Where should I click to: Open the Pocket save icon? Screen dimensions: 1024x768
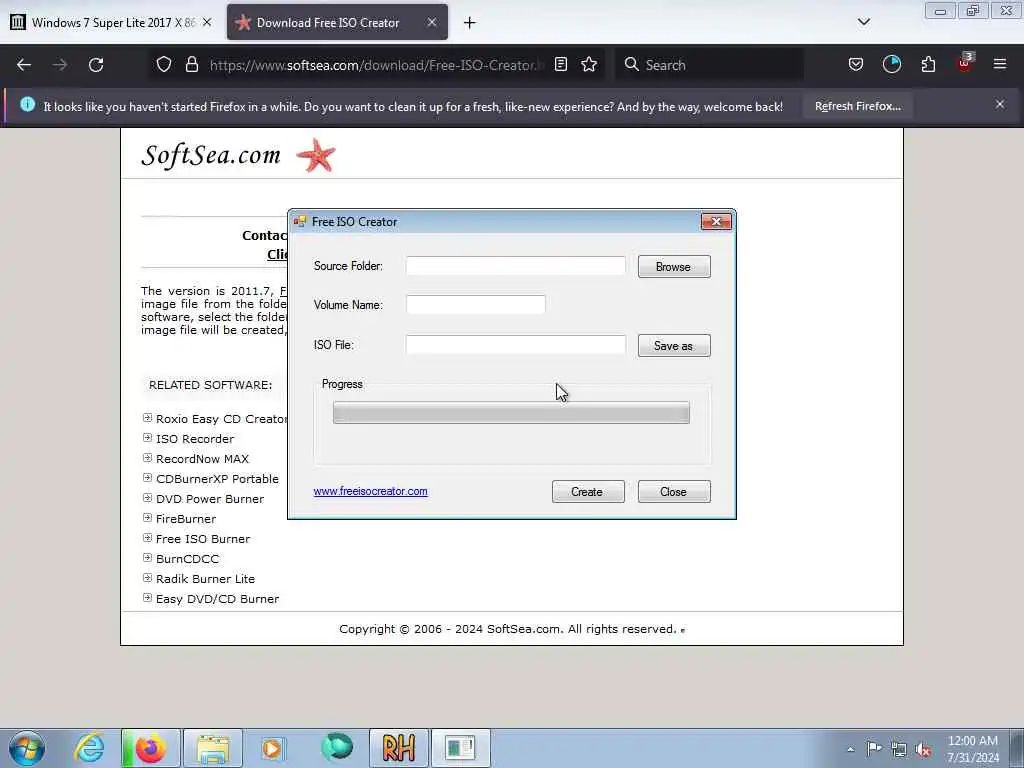click(856, 64)
